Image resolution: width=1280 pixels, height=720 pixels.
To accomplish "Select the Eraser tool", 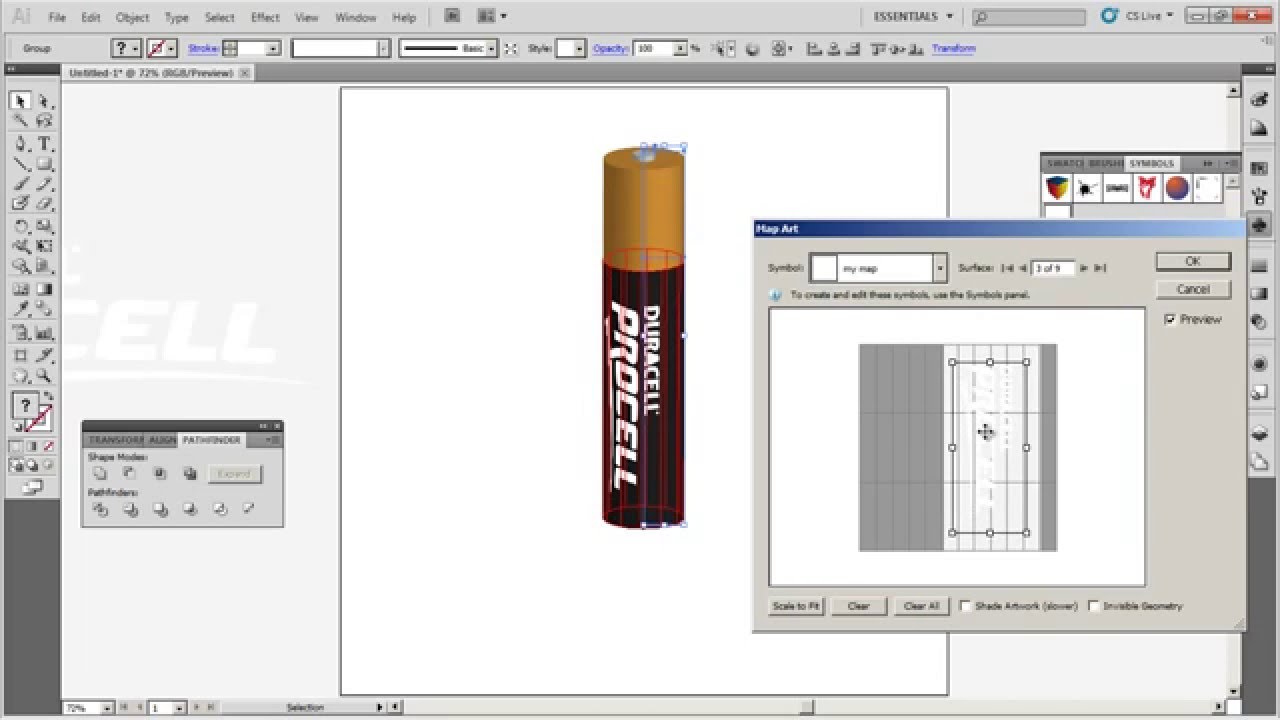I will pyautogui.click(x=45, y=204).
